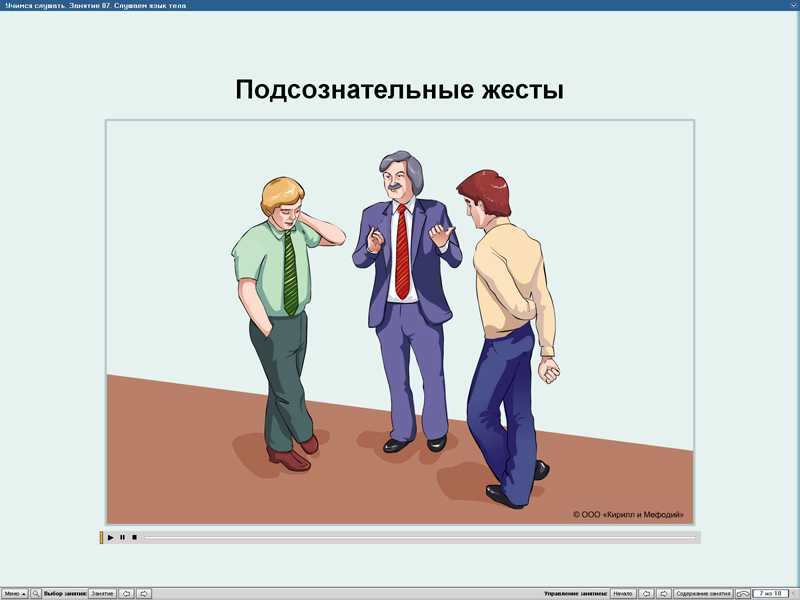Click the slide title Подсознательные жесты
The image size is (800, 600).
click(x=400, y=89)
